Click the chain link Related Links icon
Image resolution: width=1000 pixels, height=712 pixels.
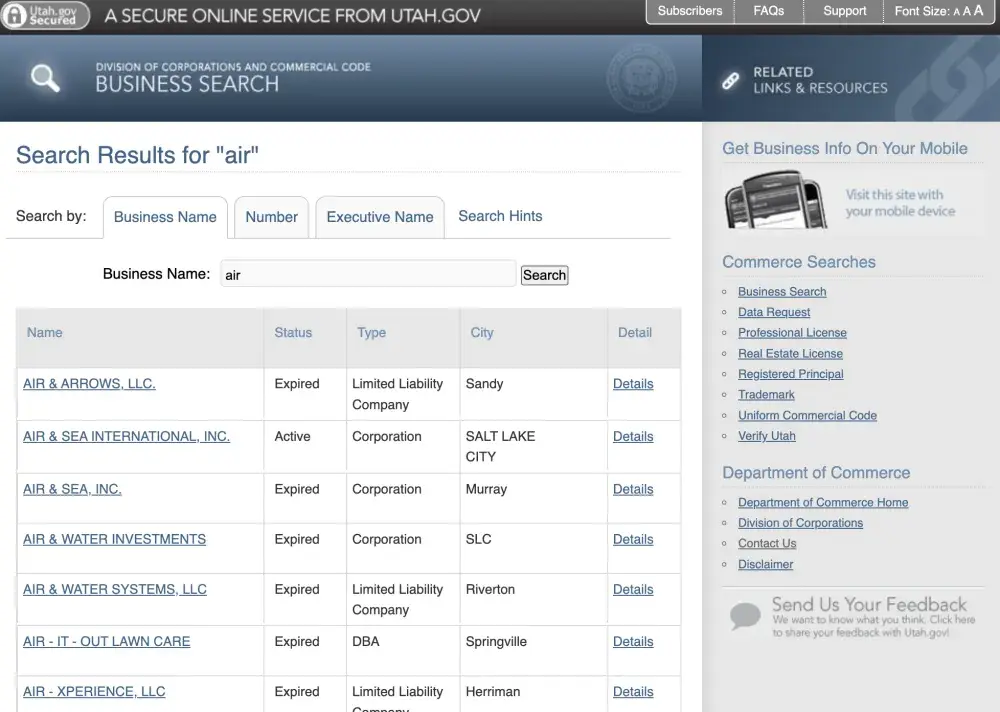pos(731,81)
